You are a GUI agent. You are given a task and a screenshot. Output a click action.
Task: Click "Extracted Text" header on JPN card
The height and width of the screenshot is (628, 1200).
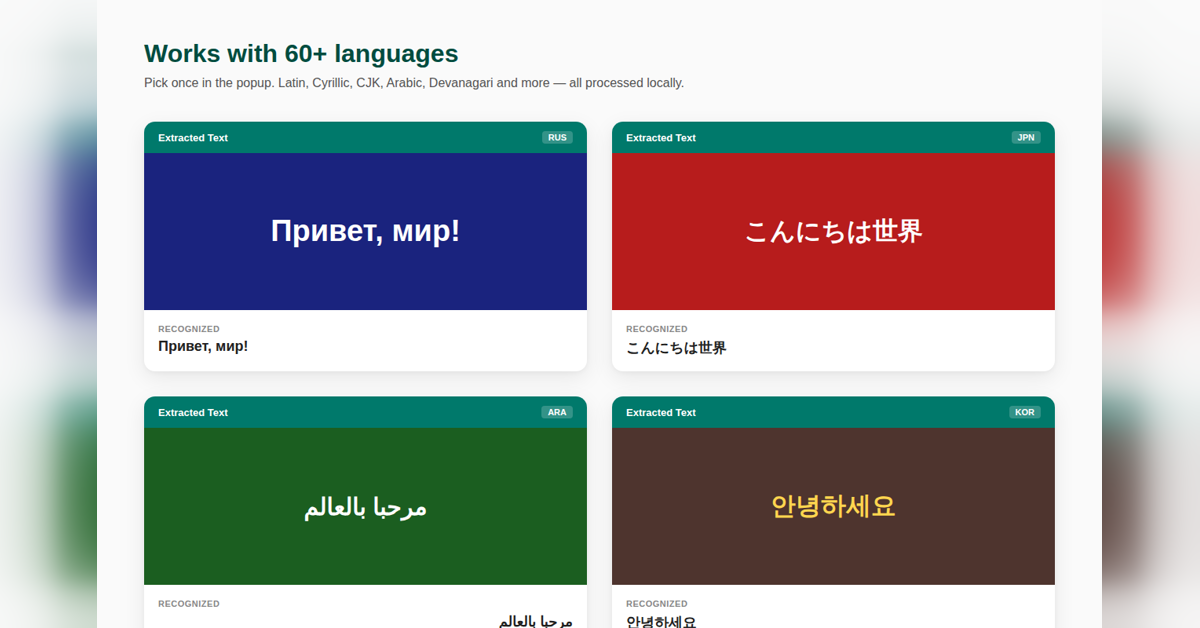tap(661, 138)
